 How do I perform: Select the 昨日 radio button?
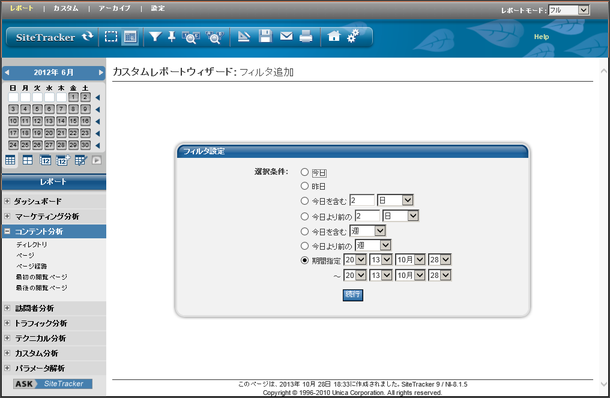305,186
